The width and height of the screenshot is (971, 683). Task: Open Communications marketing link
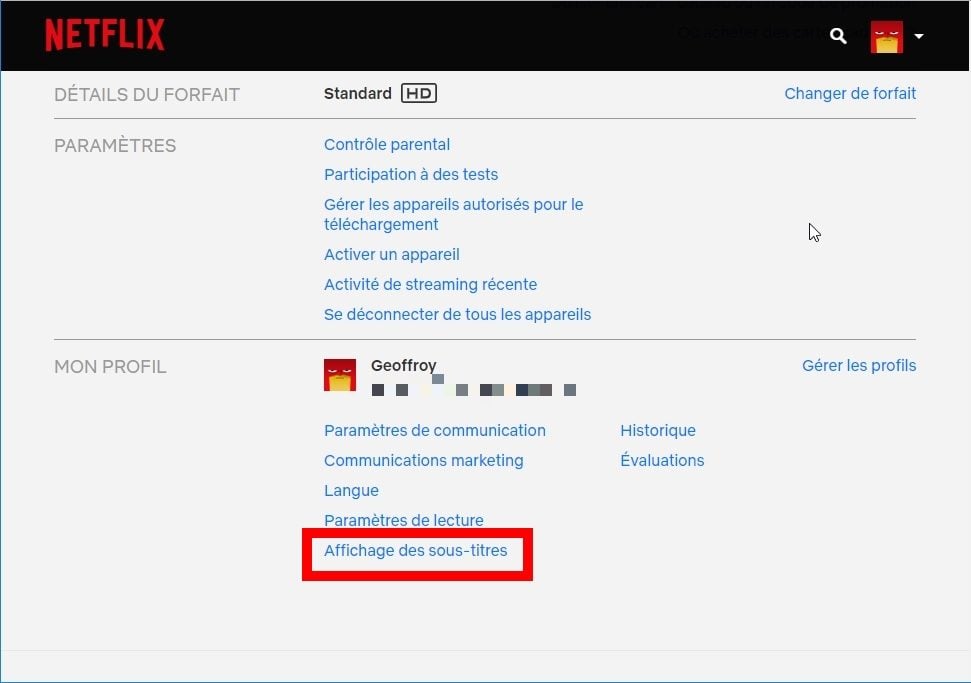[424, 461]
